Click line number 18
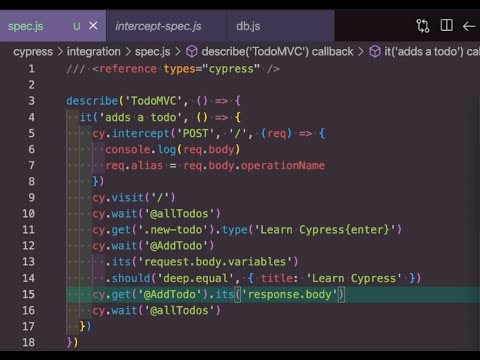Screen dimensions: 480x360 tap(29, 342)
